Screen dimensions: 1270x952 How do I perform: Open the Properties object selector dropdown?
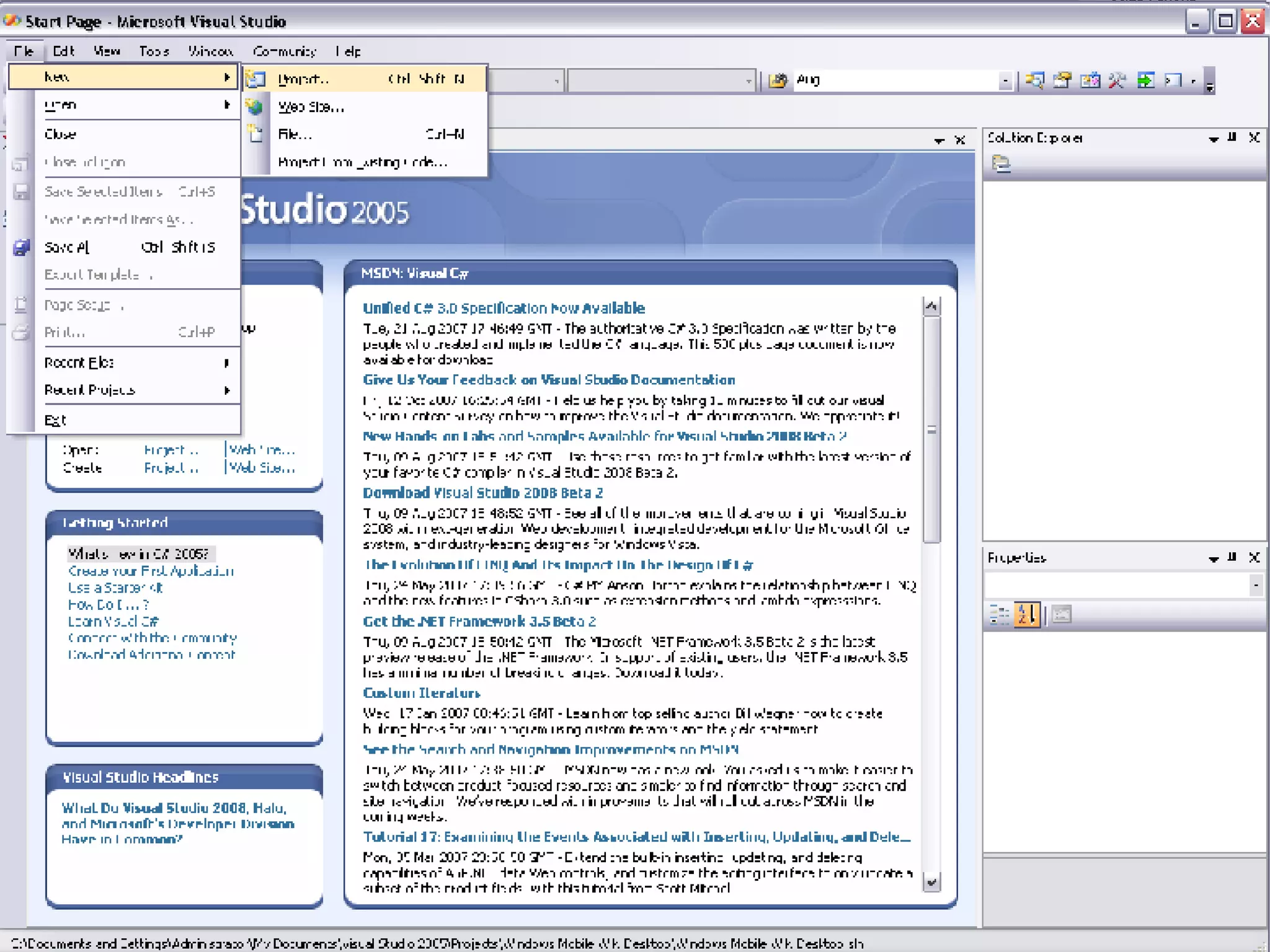click(x=1256, y=584)
